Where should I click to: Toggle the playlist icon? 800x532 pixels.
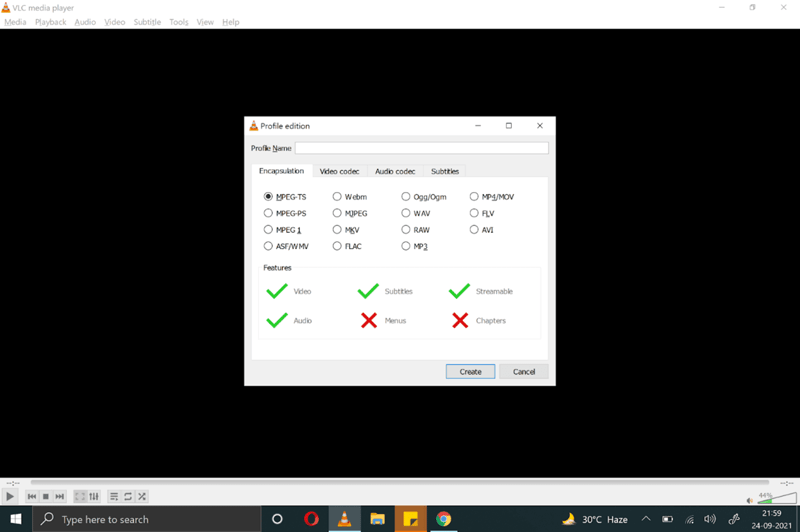point(114,496)
